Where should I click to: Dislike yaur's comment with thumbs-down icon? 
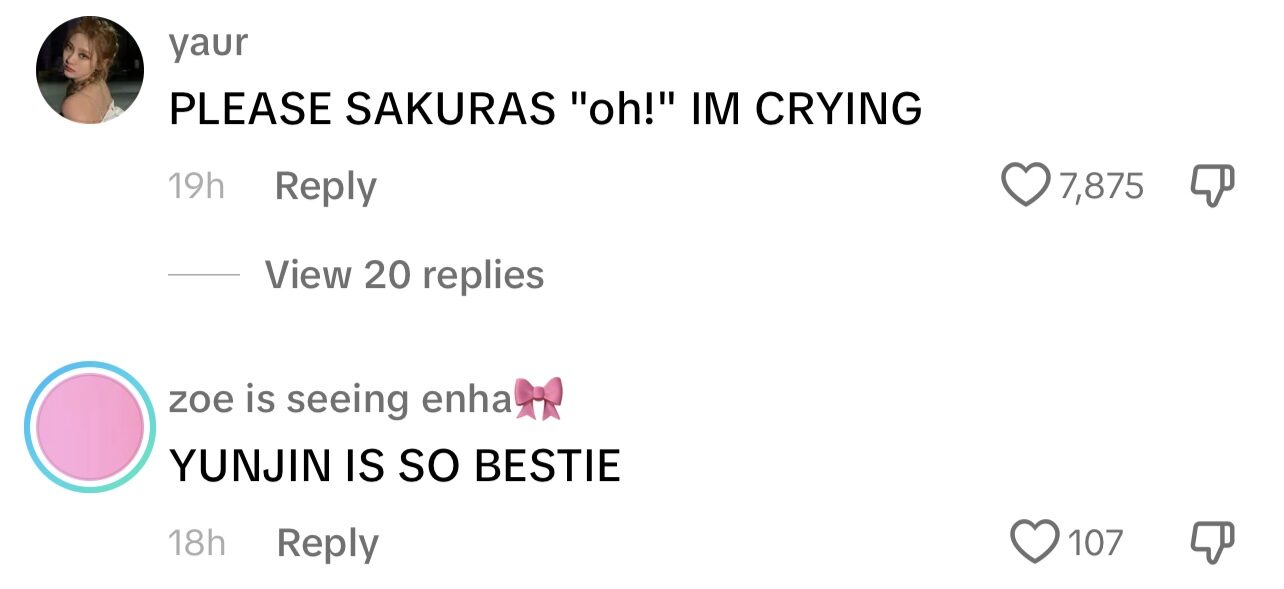1214,187
